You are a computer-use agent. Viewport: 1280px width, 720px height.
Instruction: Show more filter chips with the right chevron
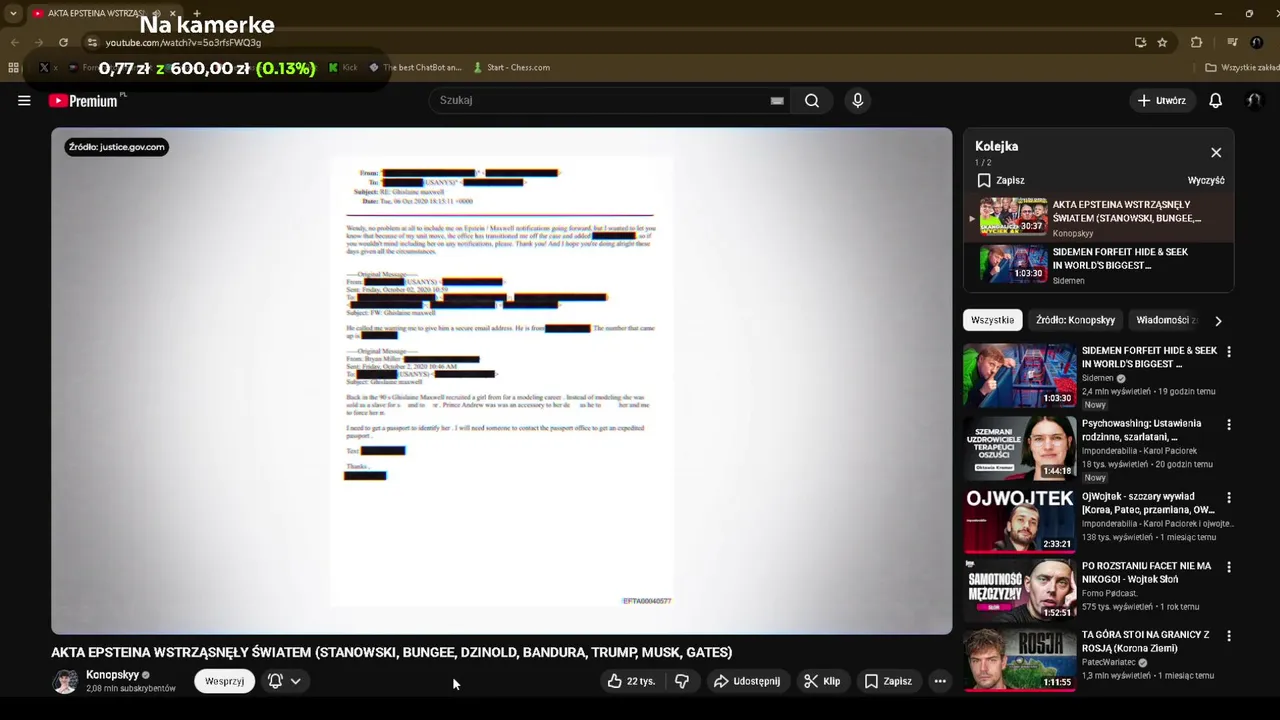point(1218,321)
